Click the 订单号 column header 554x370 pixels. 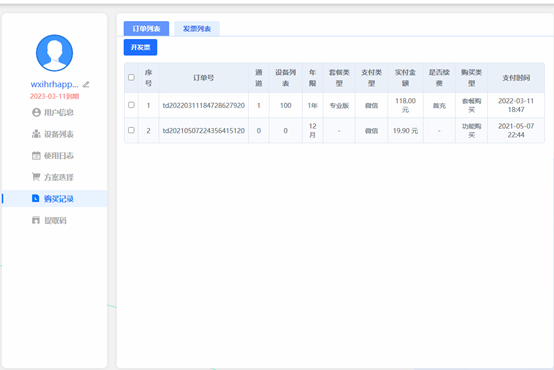coord(204,78)
